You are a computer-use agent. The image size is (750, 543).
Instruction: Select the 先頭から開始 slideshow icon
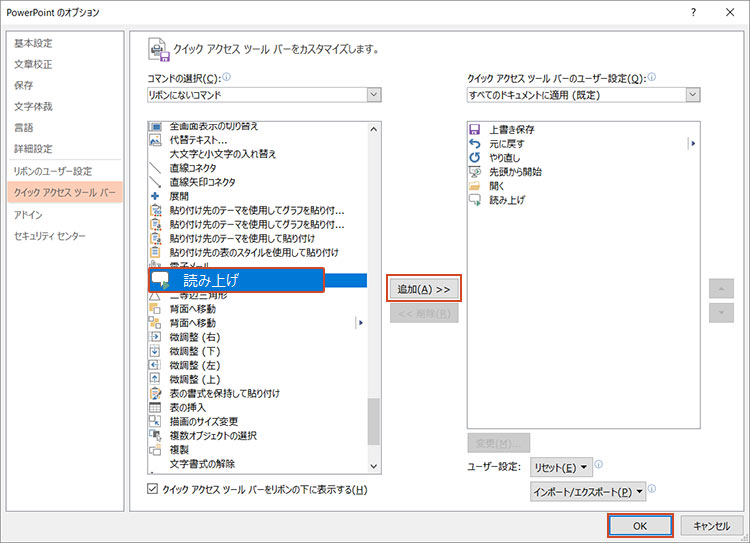click(475, 172)
